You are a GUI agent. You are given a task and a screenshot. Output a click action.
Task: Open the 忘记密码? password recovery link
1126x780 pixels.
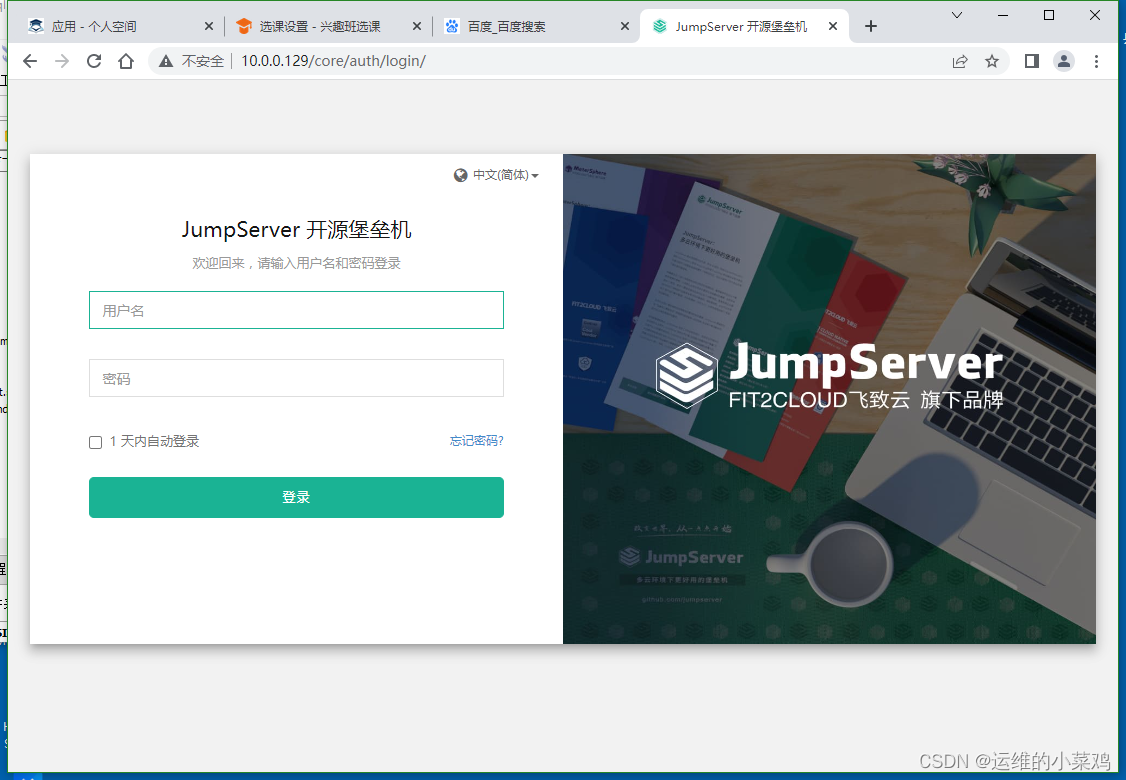click(x=477, y=441)
